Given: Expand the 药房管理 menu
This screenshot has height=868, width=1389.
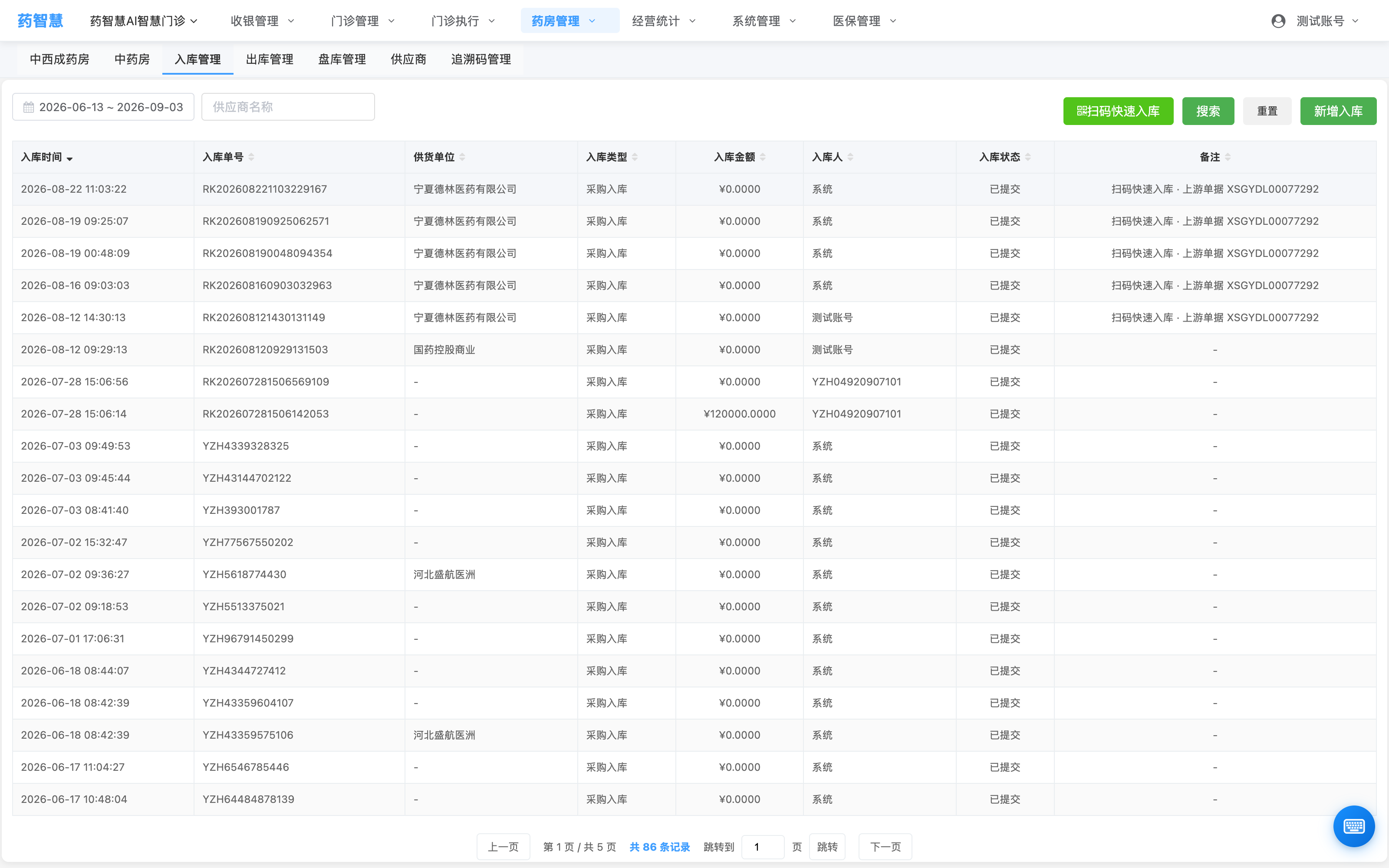Looking at the screenshot, I should [570, 21].
